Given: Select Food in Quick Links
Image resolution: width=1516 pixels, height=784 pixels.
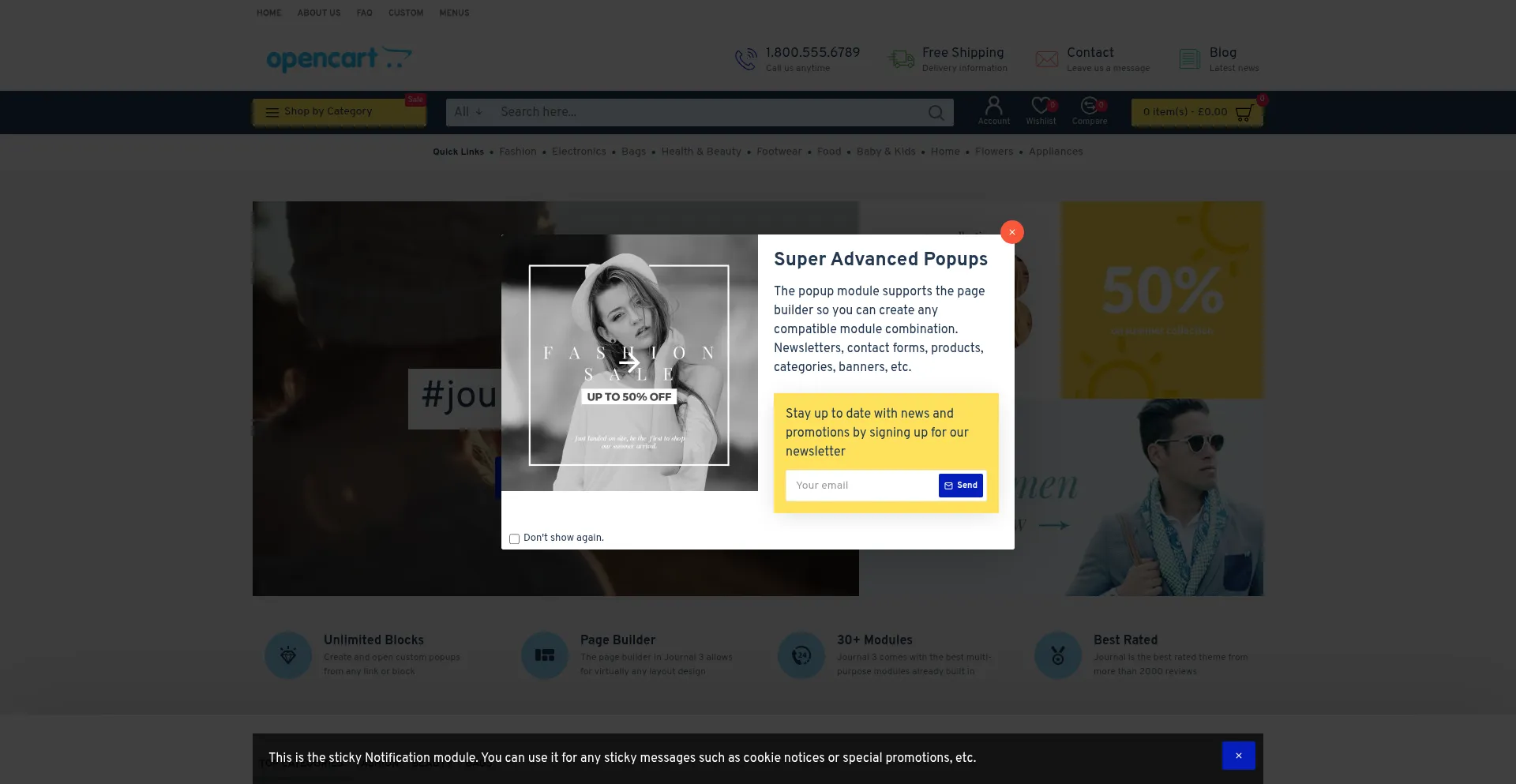Looking at the screenshot, I should click(x=829, y=152).
